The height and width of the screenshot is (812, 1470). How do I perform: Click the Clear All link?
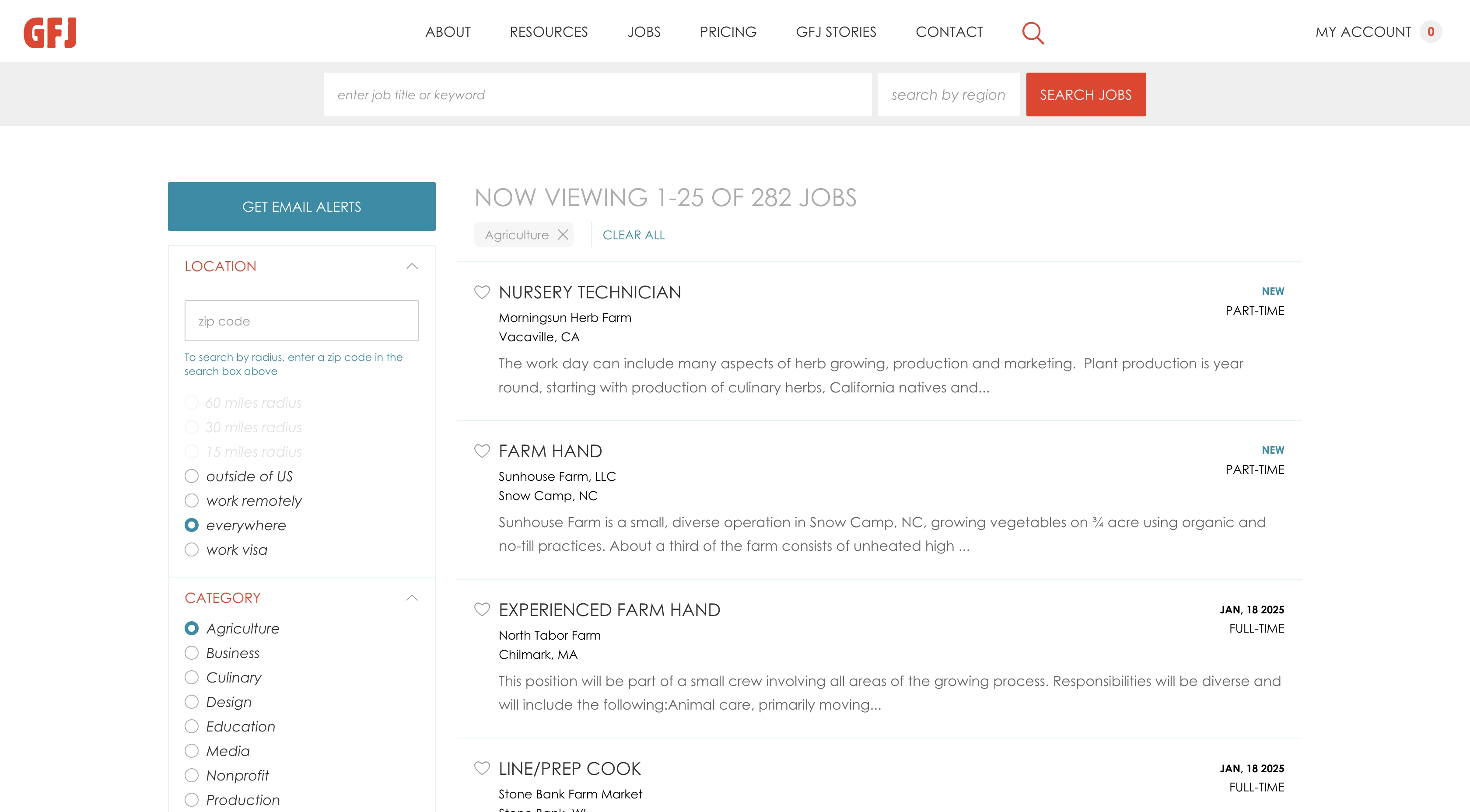coord(633,235)
